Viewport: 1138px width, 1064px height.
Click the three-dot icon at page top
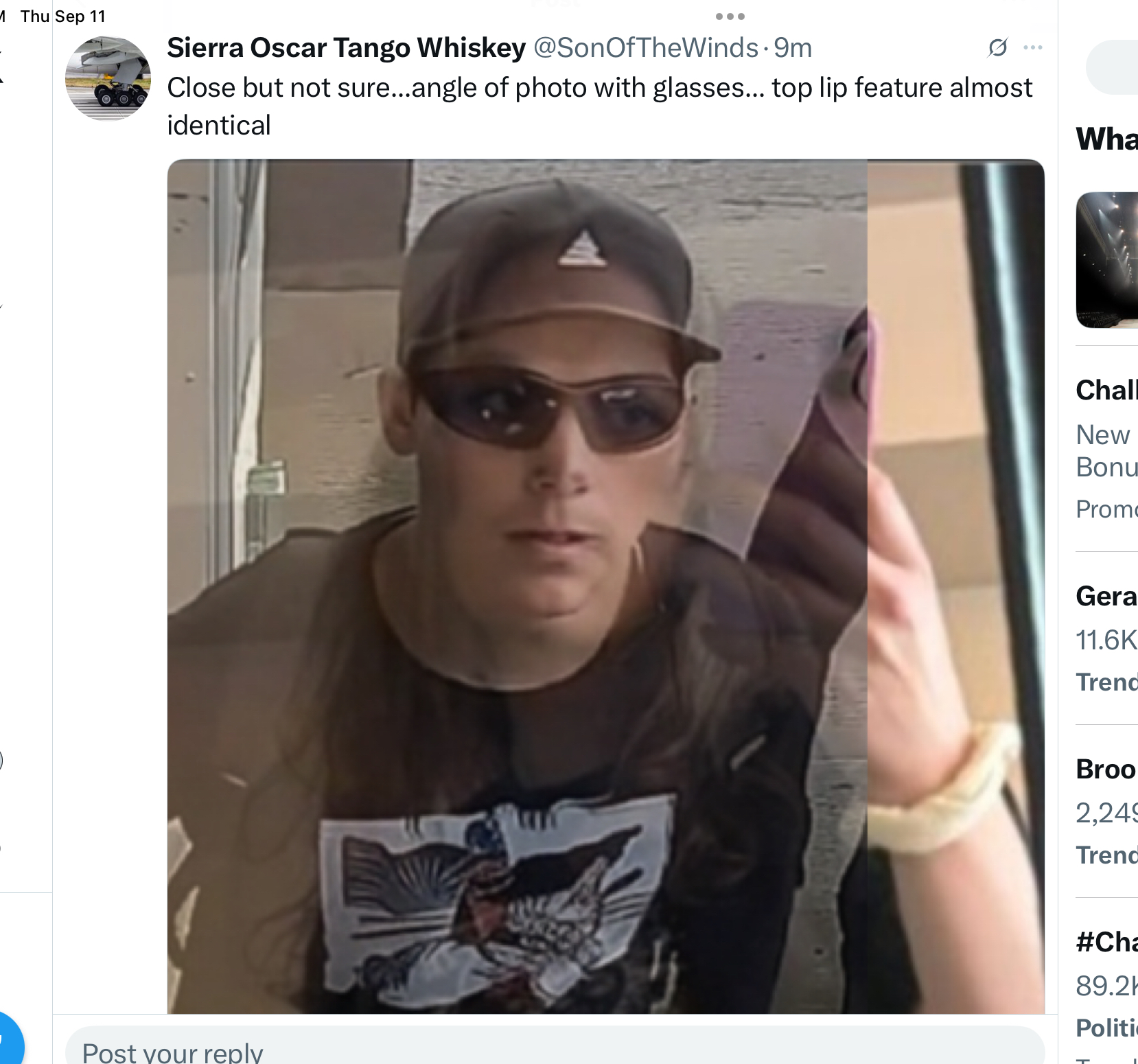(730, 16)
